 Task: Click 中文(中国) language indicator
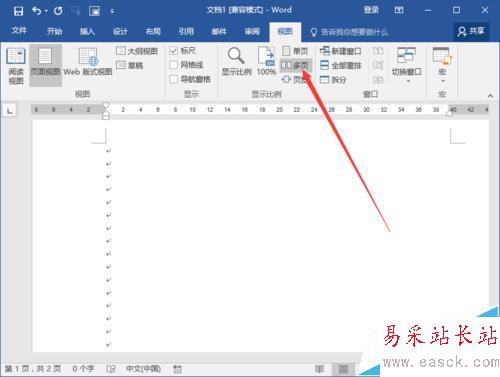click(x=143, y=369)
